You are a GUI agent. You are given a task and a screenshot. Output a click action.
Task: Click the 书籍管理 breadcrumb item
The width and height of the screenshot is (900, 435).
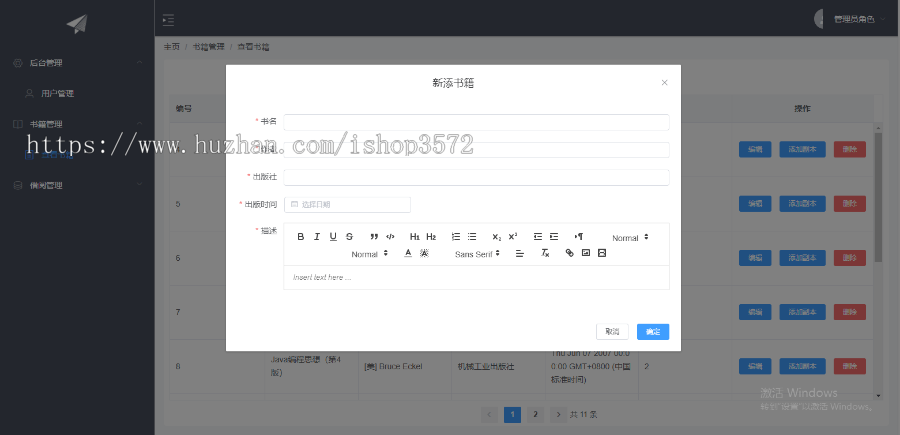tap(208, 47)
